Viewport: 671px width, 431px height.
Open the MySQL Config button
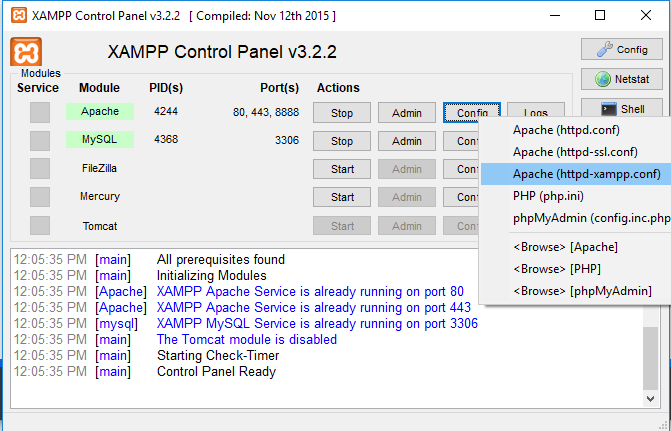tap(461, 141)
